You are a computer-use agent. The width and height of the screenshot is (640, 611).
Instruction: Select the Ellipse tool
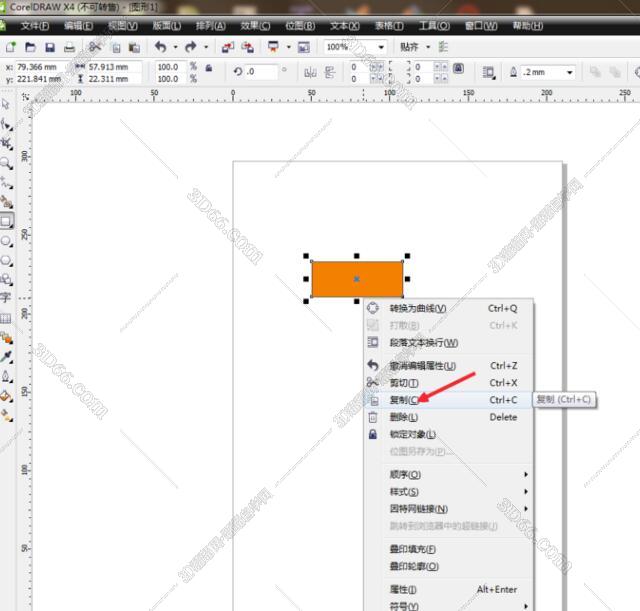click(x=6, y=240)
